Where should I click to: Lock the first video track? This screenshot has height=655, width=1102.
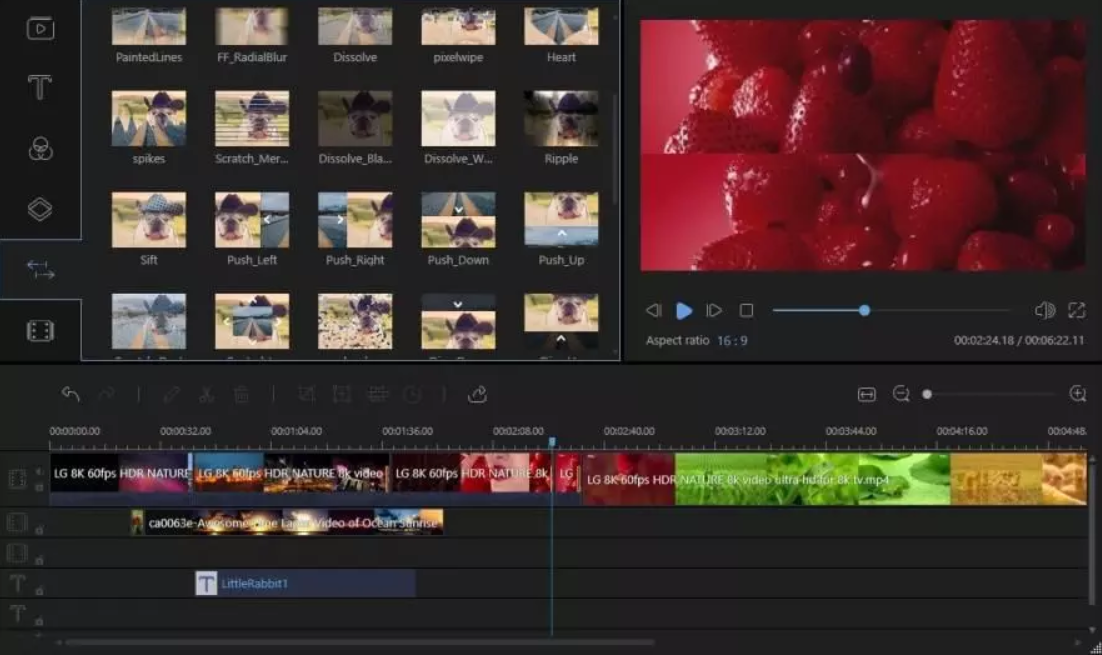(x=37, y=487)
